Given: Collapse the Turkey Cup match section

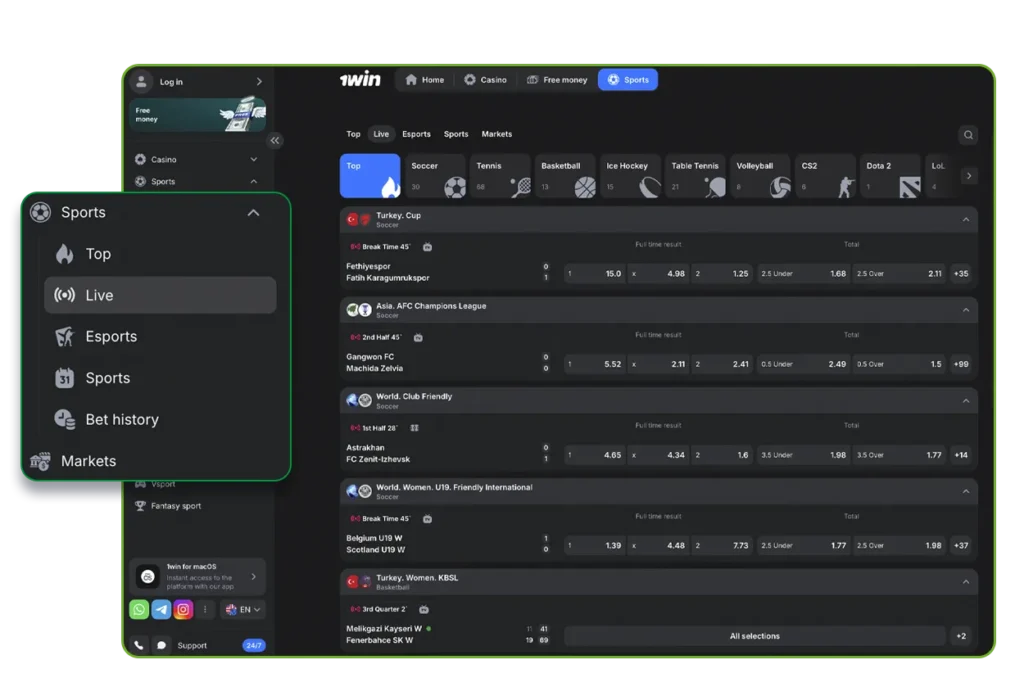Looking at the screenshot, I should click(966, 219).
